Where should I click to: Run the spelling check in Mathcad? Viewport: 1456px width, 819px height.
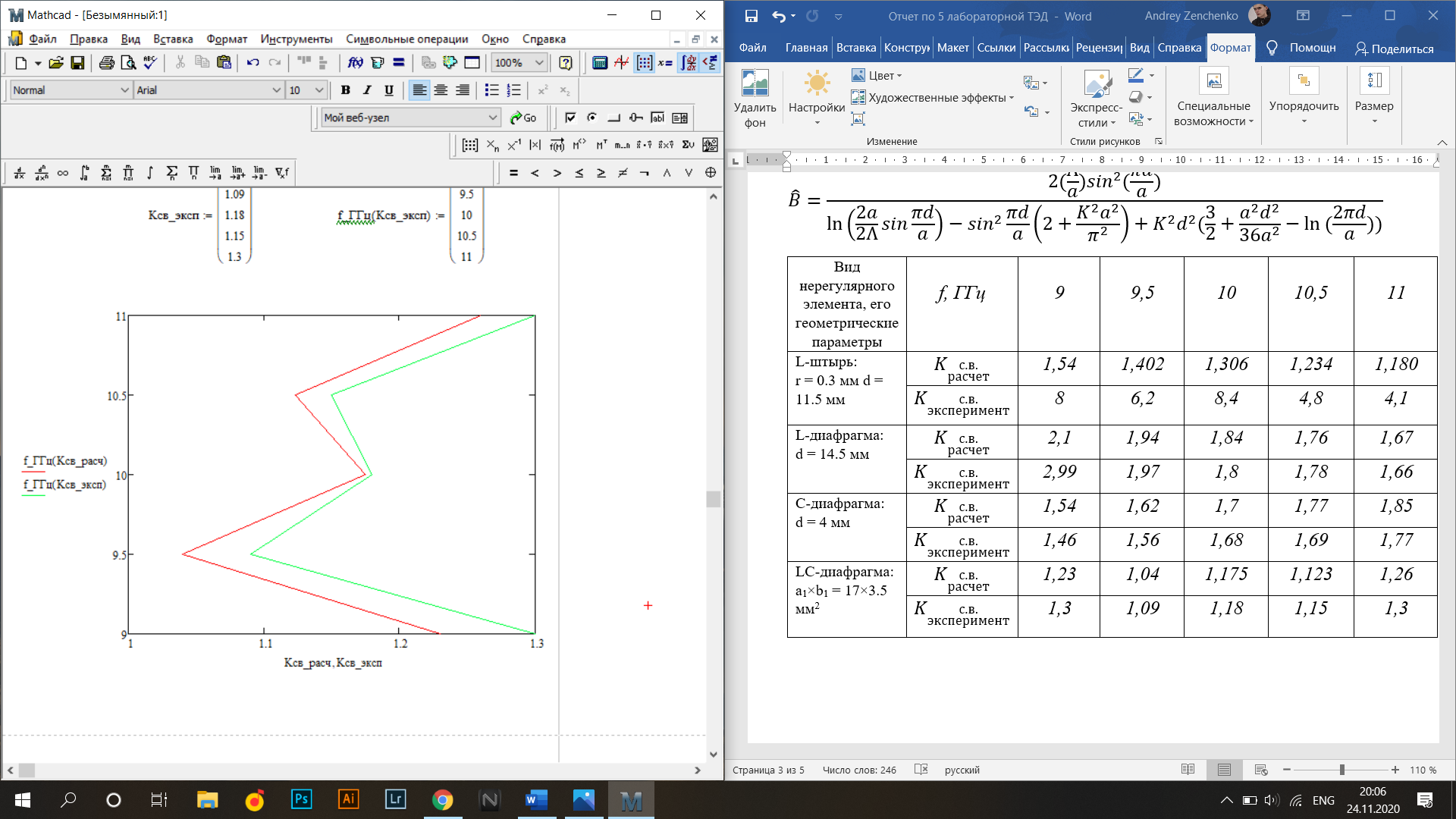pos(150,63)
